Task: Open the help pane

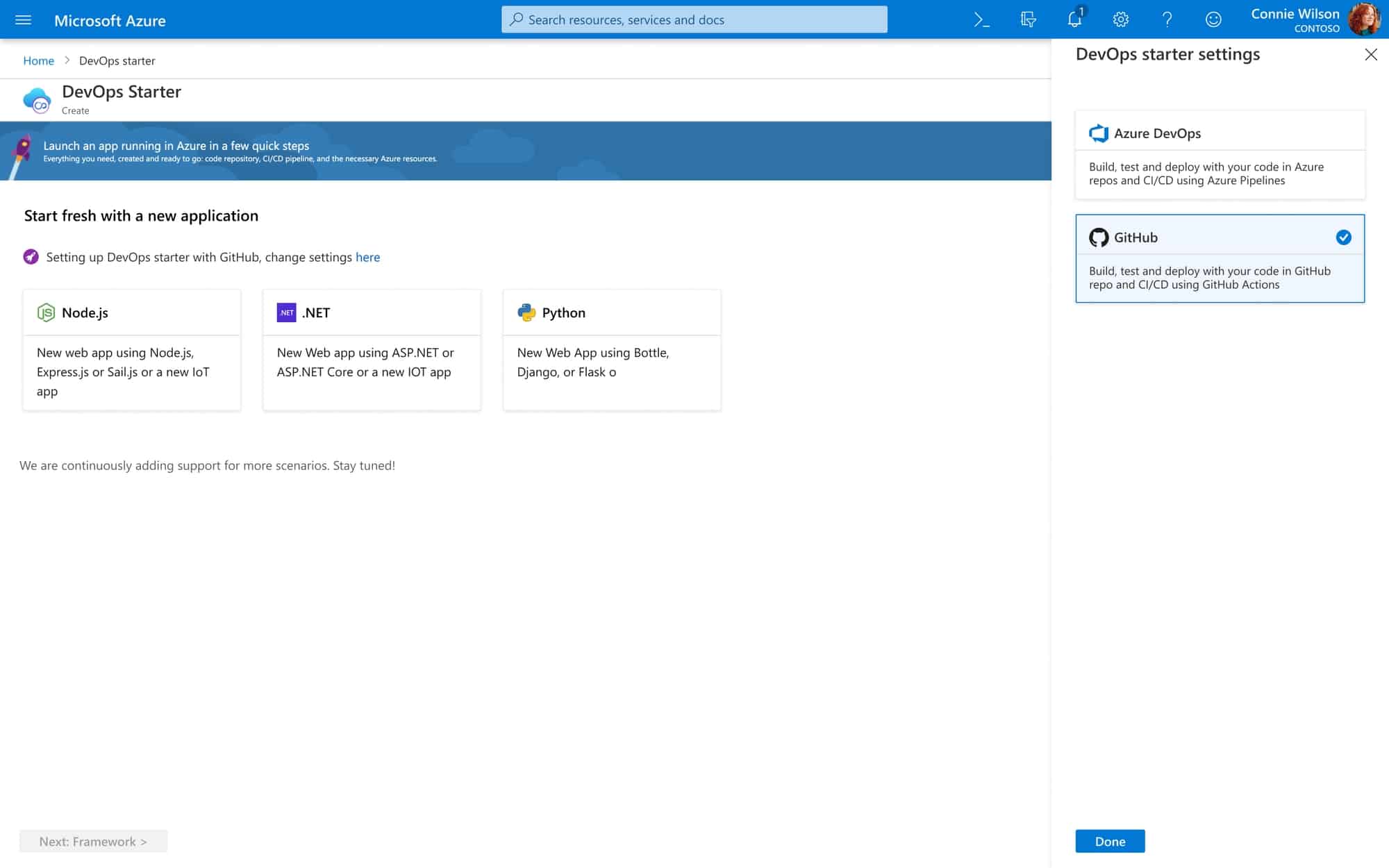Action: coord(1167,19)
